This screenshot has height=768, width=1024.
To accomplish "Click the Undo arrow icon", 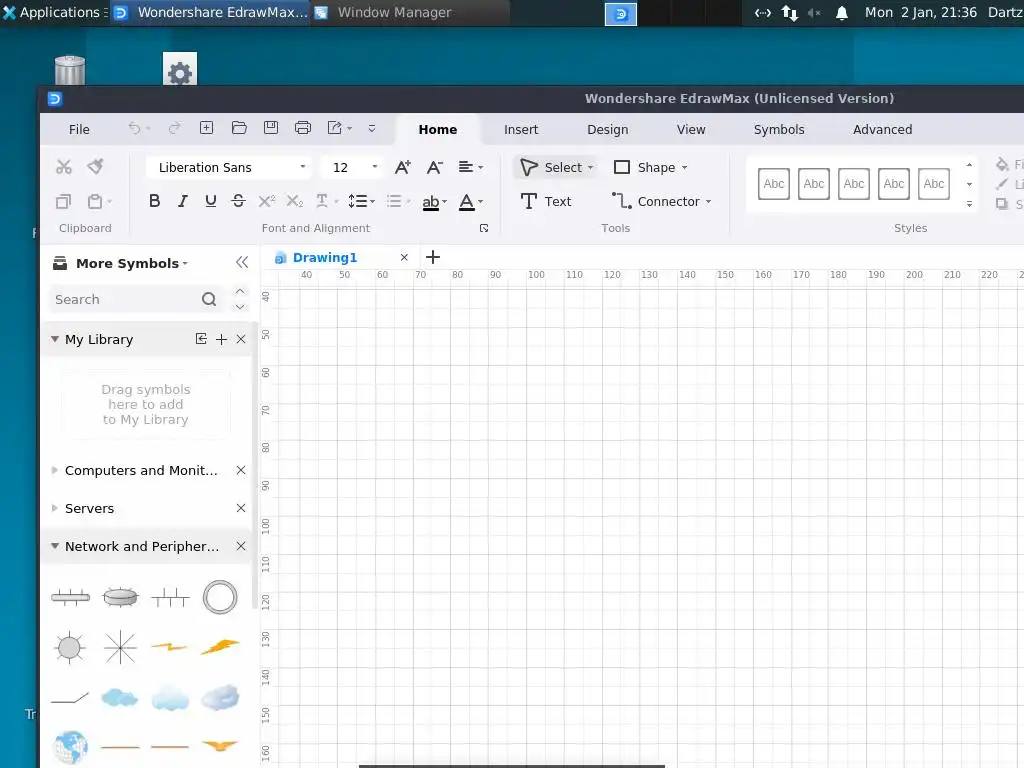I will 134,128.
